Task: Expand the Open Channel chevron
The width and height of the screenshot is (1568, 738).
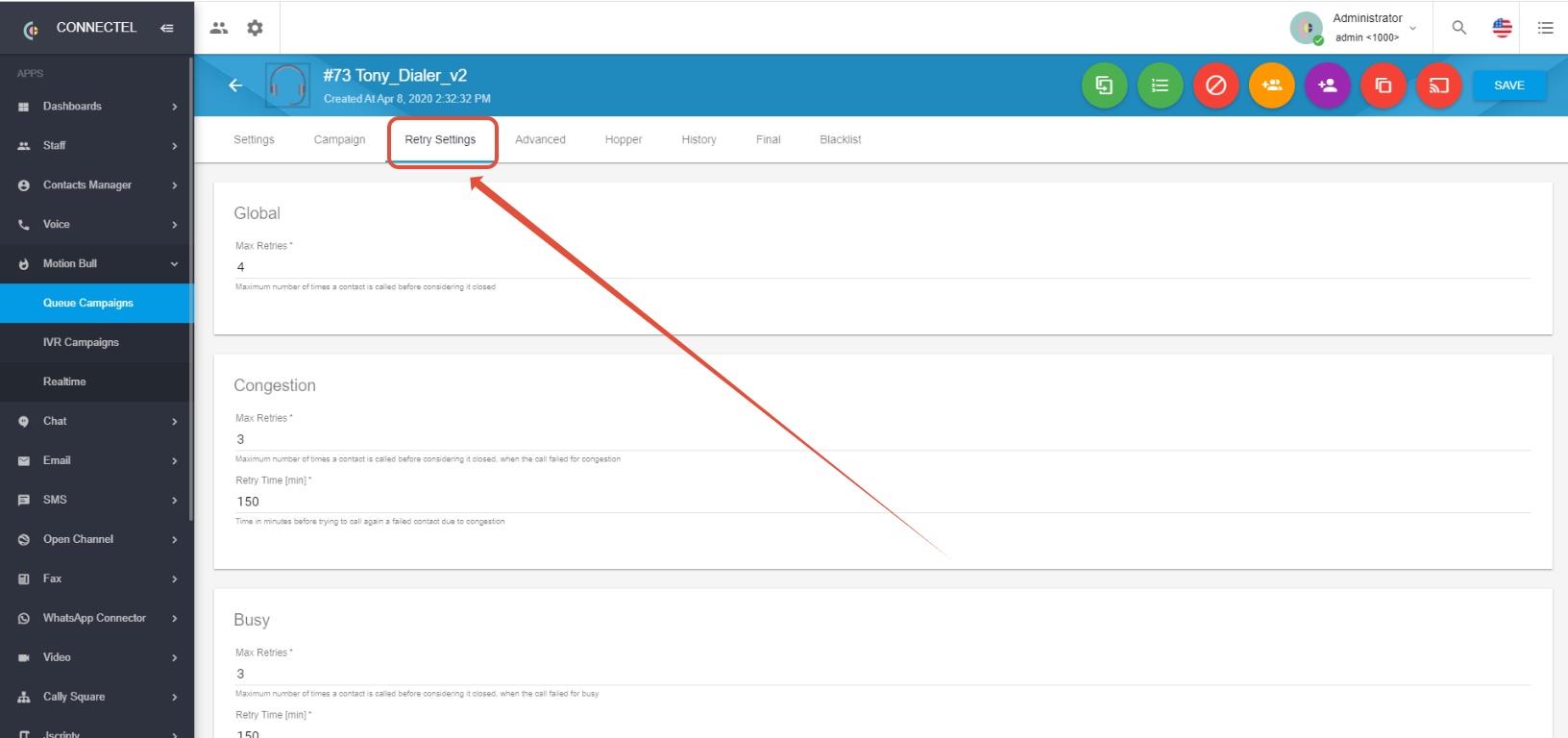Action: point(174,540)
